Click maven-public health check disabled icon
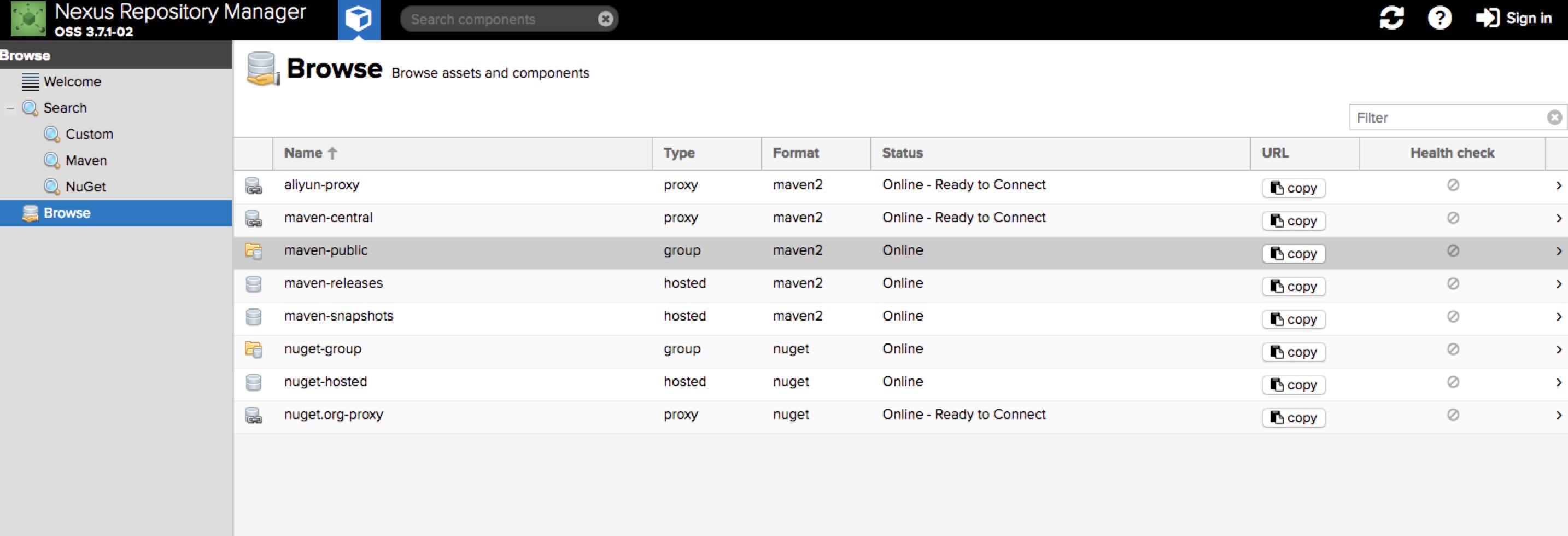 (1453, 251)
